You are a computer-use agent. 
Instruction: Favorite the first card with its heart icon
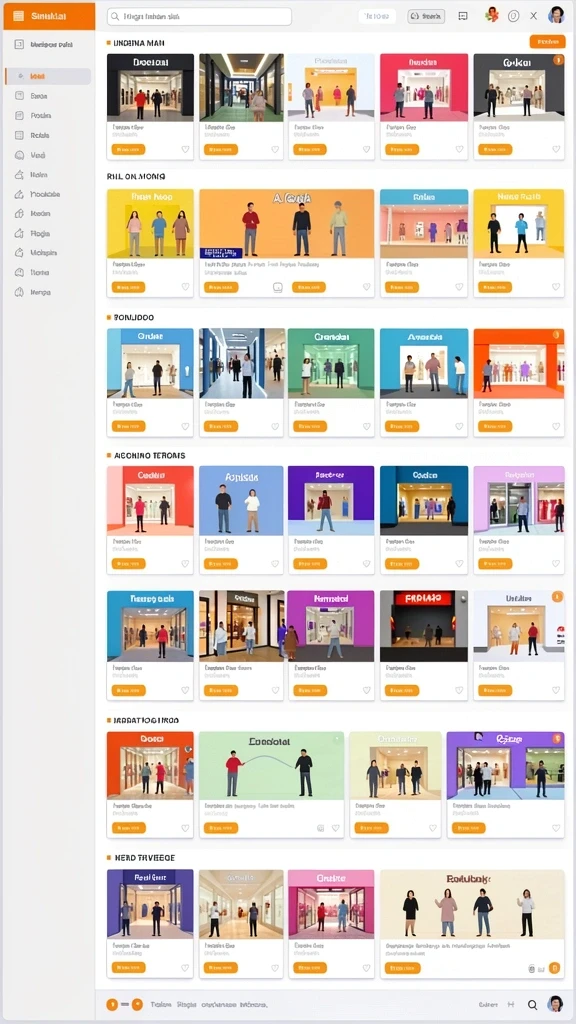point(185,150)
